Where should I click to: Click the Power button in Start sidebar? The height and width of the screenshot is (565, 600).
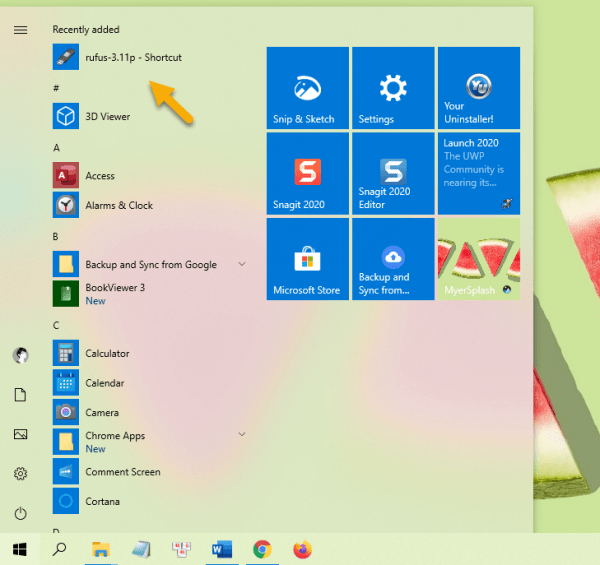pos(21,513)
